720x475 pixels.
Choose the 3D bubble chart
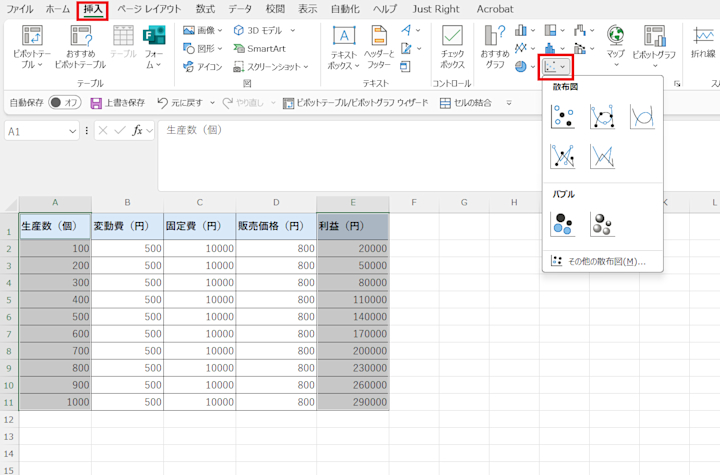tap(602, 224)
